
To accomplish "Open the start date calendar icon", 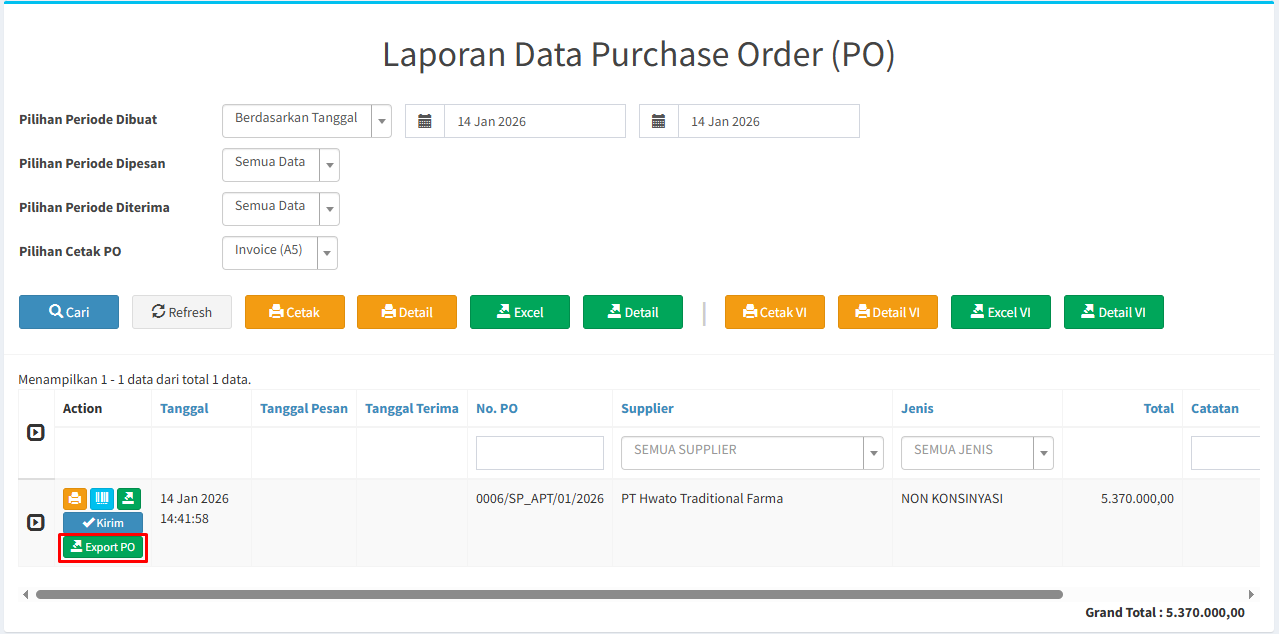I will (x=425, y=121).
